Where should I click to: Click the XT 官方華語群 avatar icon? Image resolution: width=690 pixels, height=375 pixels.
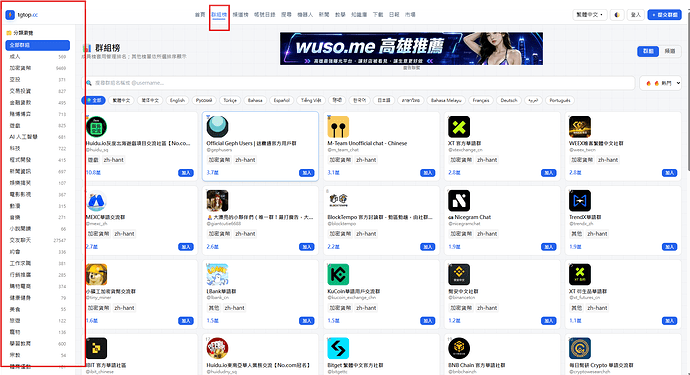(x=459, y=127)
